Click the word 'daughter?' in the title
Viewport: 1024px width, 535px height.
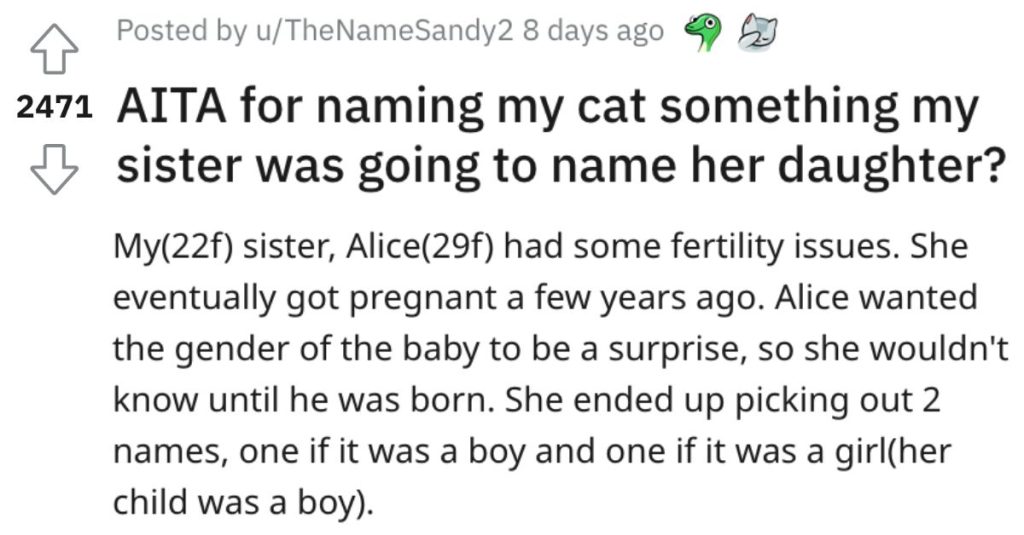pyautogui.click(x=891, y=167)
